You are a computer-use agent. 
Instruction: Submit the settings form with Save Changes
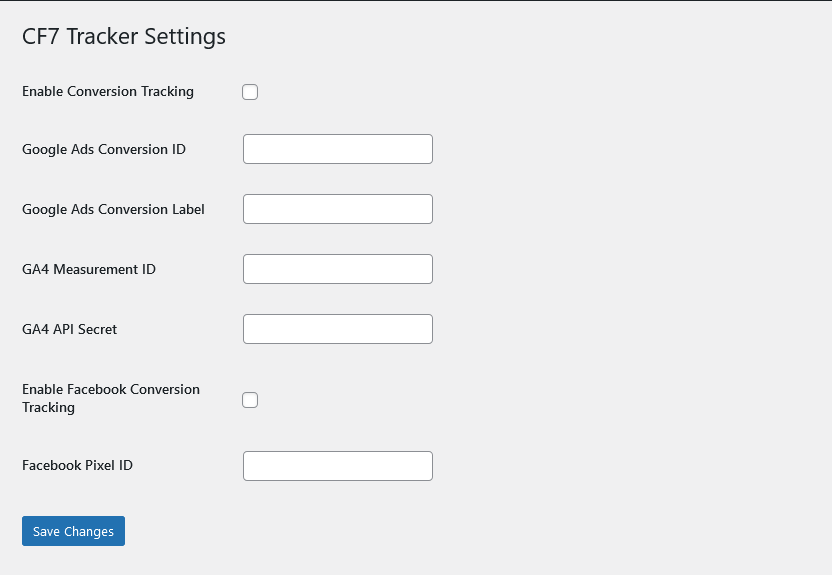click(x=73, y=531)
